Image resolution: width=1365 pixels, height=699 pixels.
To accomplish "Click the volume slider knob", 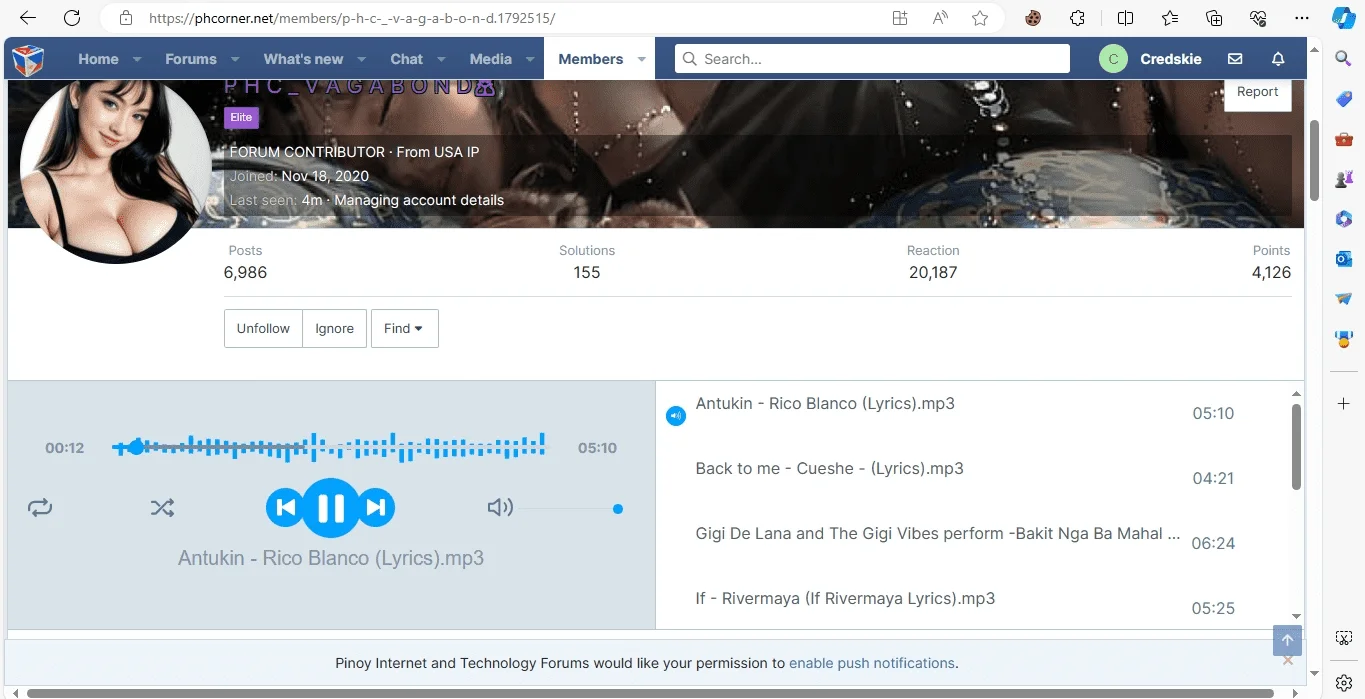I will coord(618,509).
